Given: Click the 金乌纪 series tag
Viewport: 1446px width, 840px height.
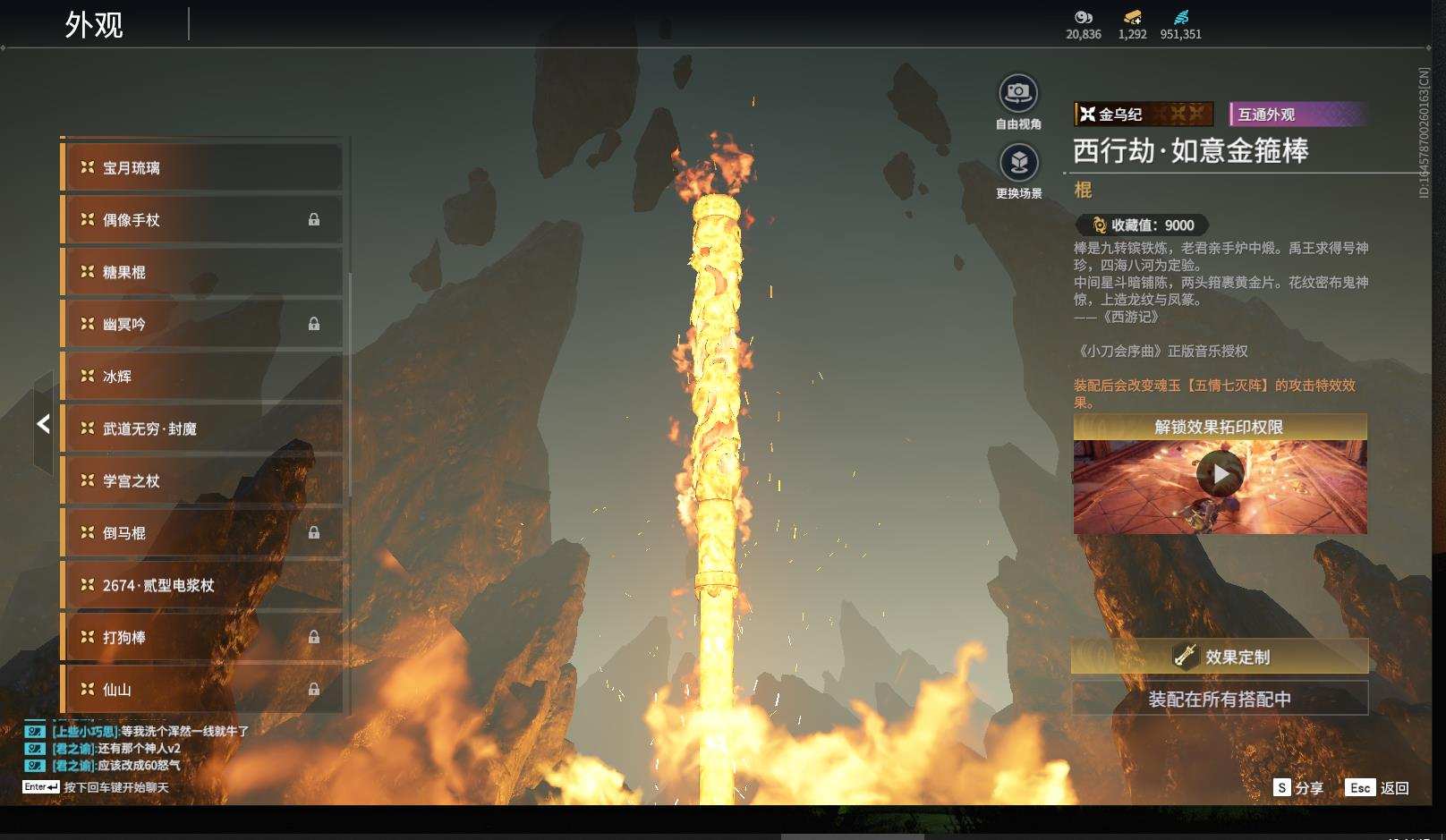Looking at the screenshot, I should [x=1144, y=114].
